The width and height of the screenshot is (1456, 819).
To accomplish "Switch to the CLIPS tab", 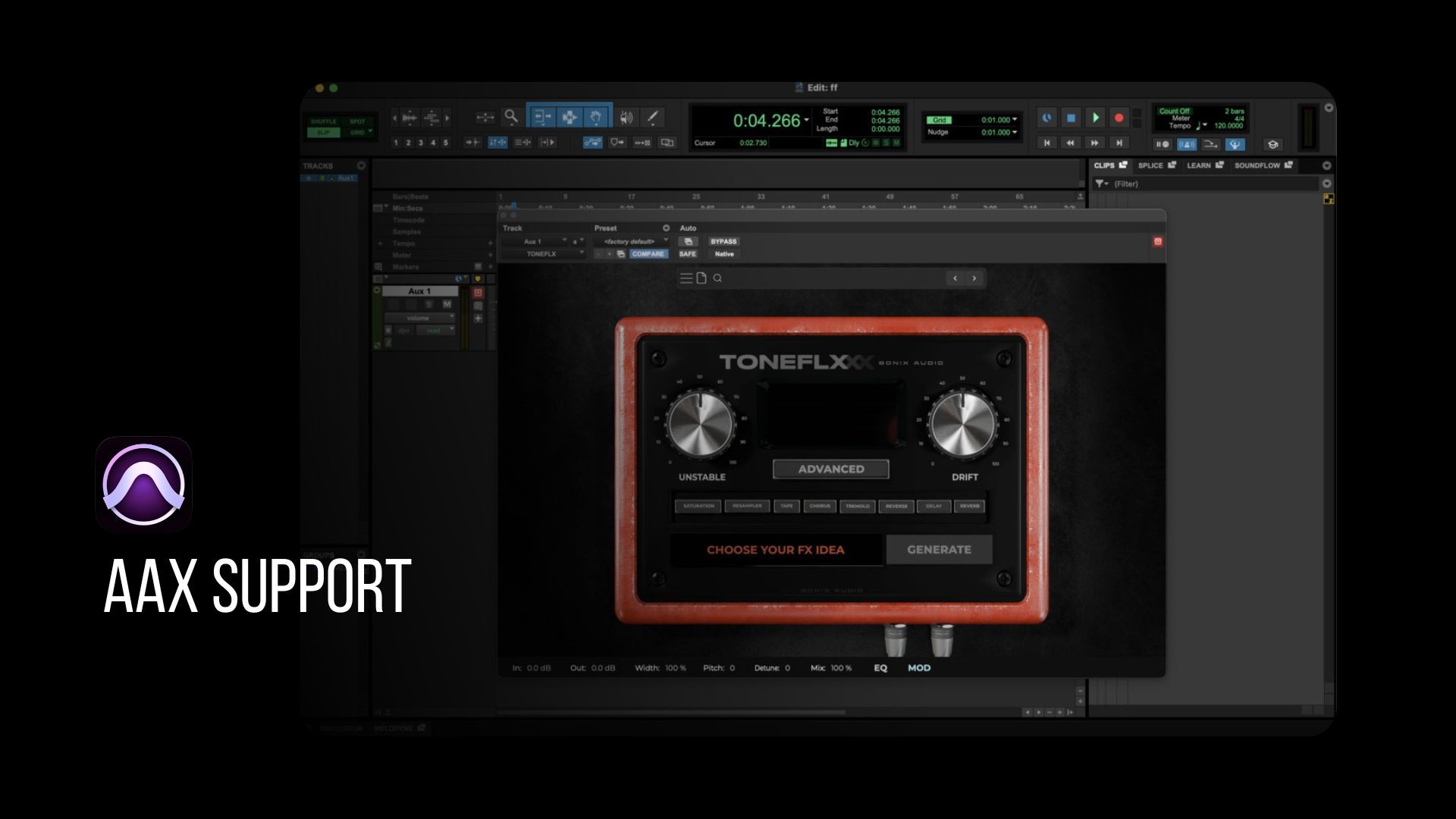I will click(x=1110, y=165).
